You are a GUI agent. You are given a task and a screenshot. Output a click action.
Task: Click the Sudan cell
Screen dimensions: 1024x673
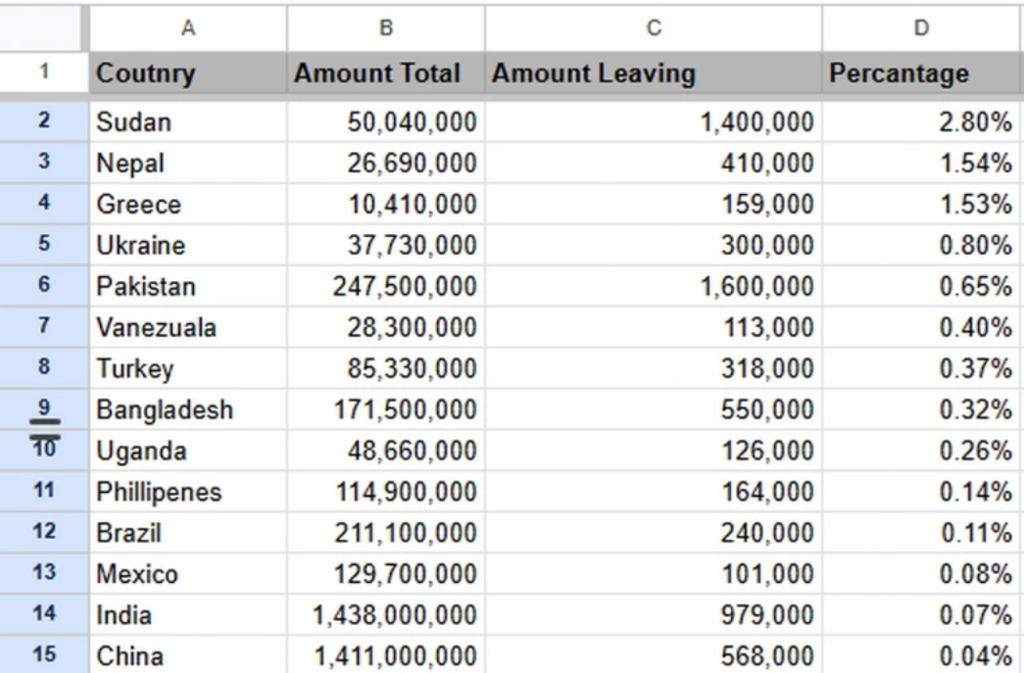(x=188, y=122)
